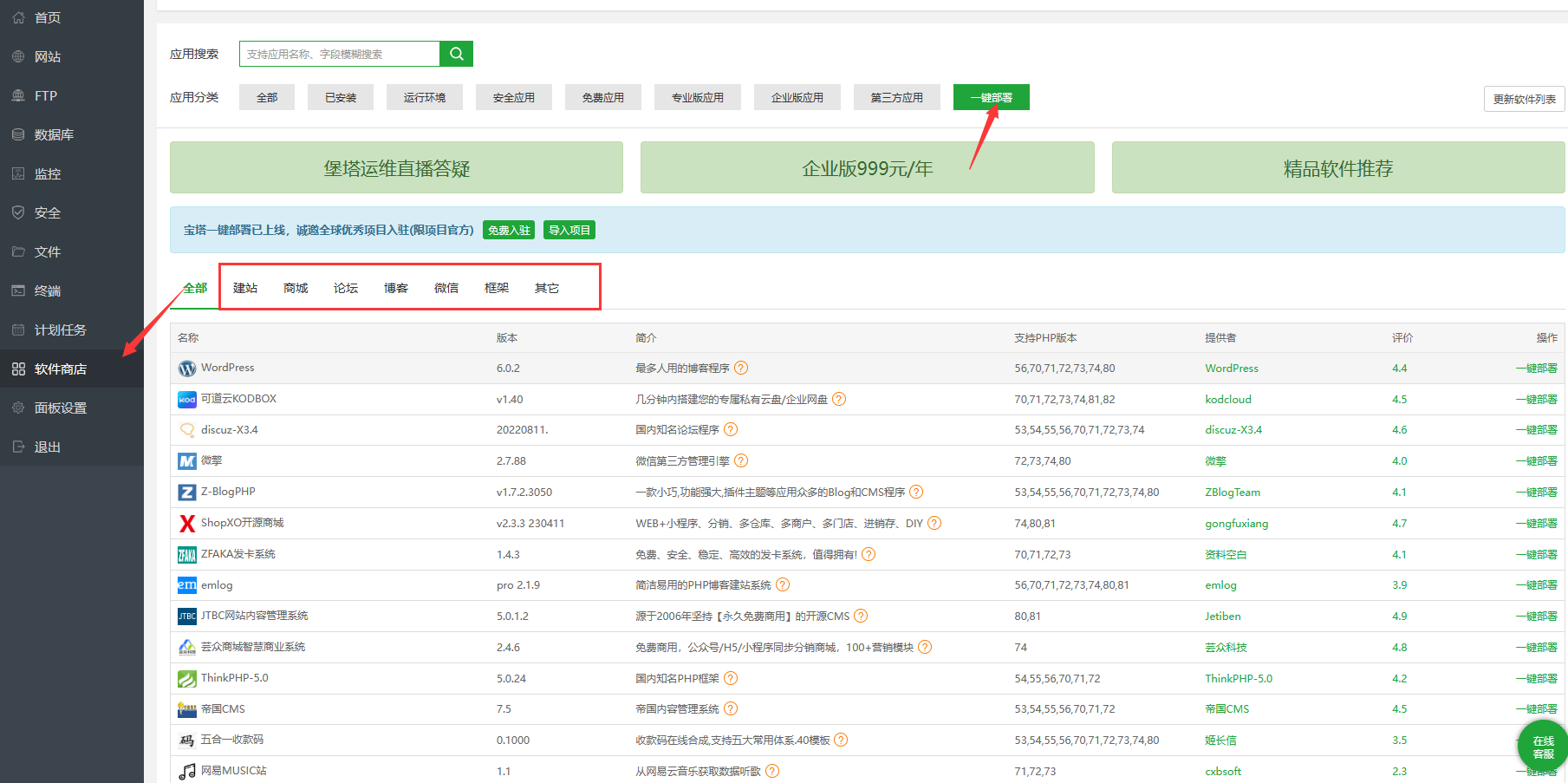Click the 退出 logout icon

(x=18, y=447)
